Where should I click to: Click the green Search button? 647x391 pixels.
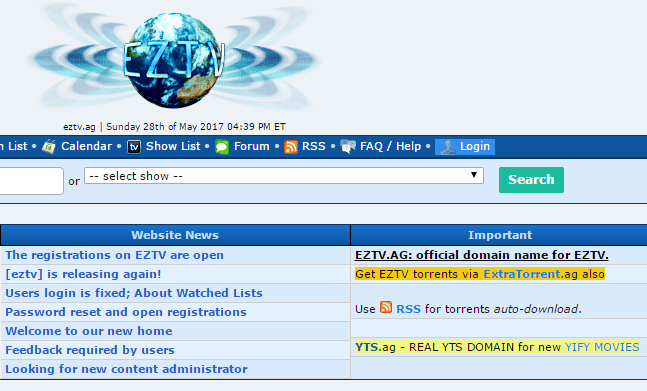point(531,180)
